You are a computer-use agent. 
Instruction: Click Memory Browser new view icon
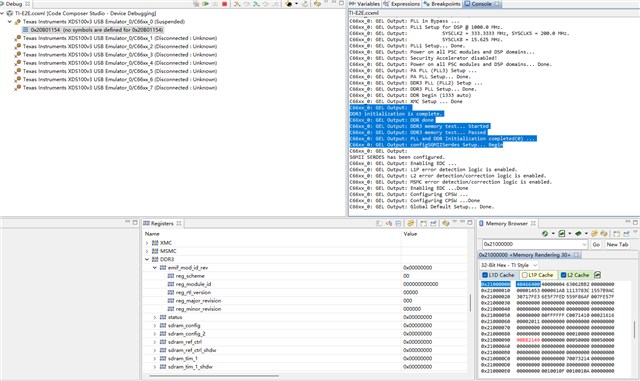pyautogui.click(x=616, y=234)
